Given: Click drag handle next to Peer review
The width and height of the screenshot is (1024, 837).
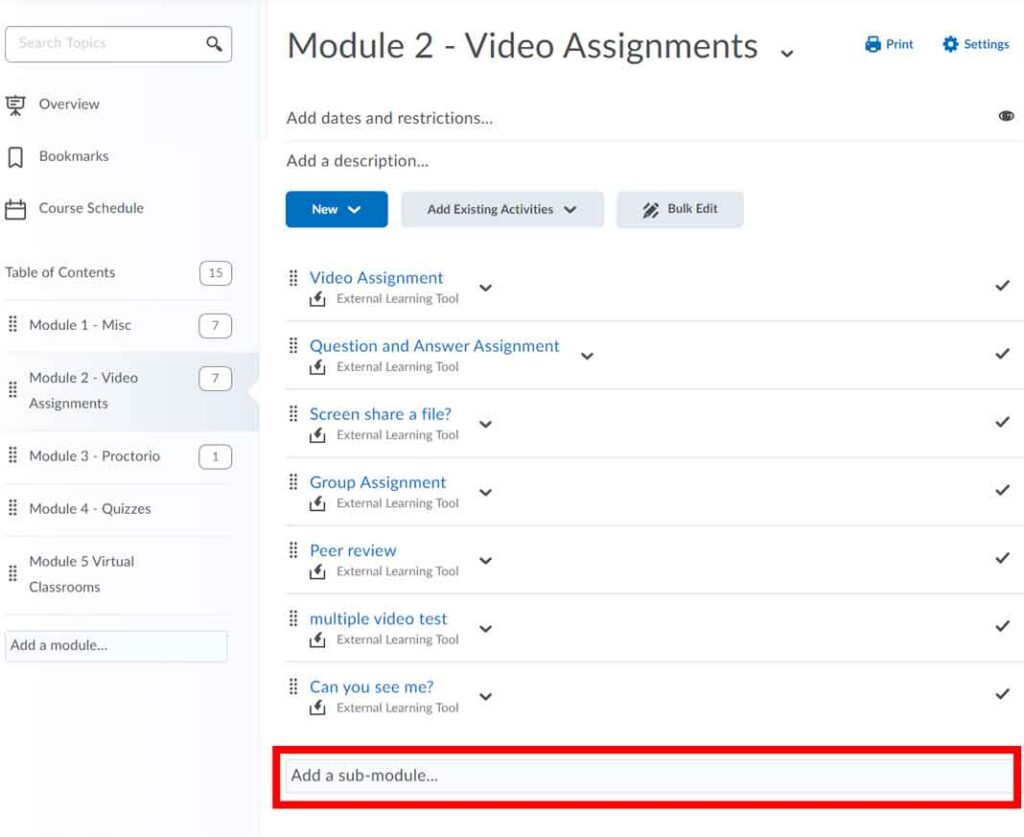Looking at the screenshot, I should [293, 550].
